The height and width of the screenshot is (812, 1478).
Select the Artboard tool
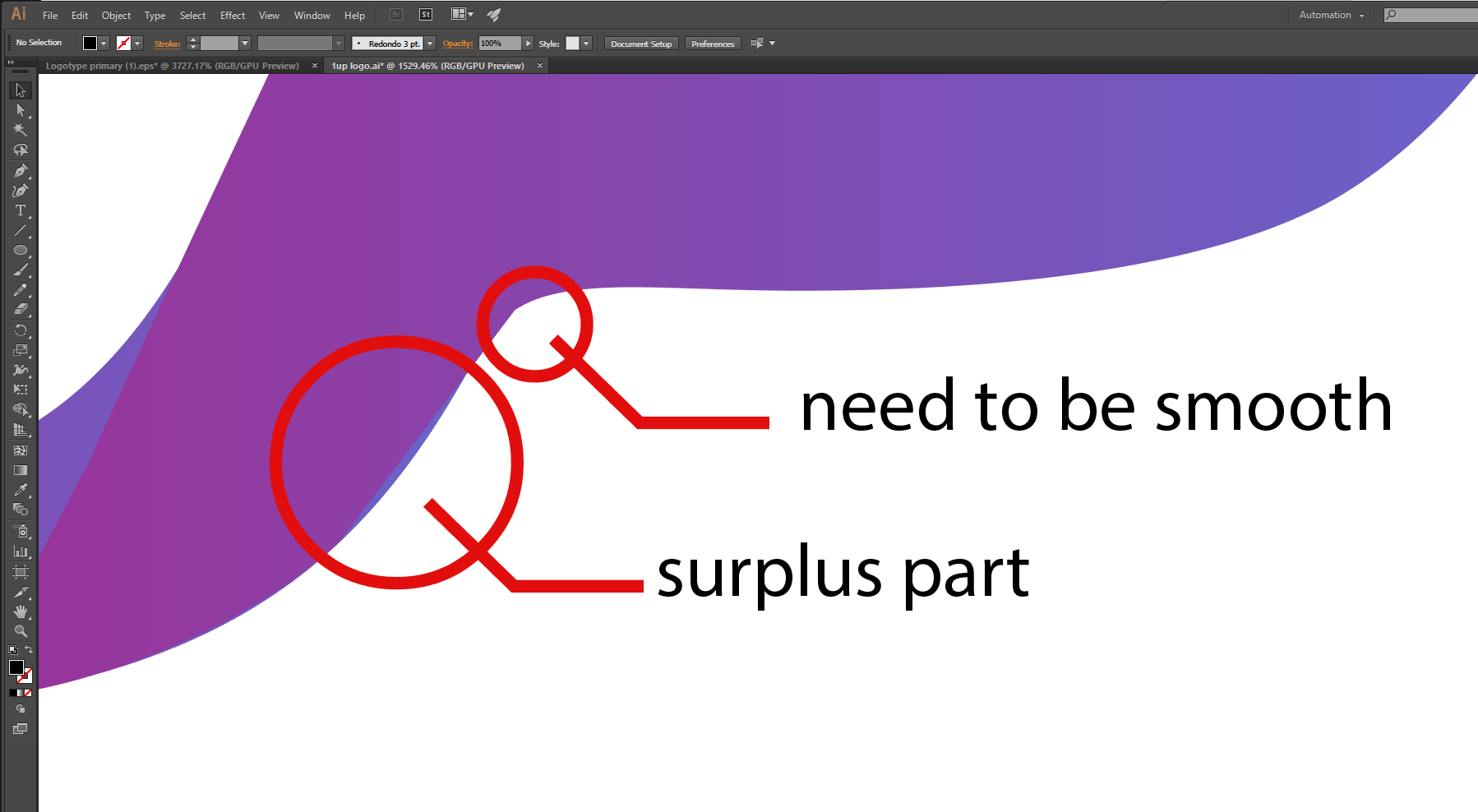click(x=21, y=571)
